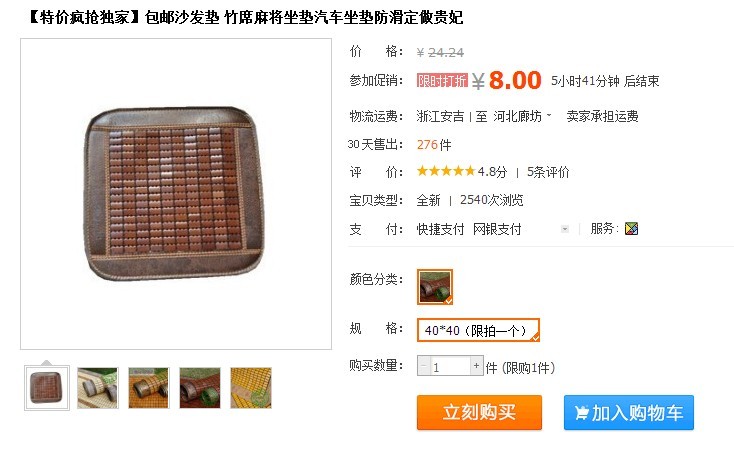Viewport: 734px width, 451px height.
Task: Click the 立刻购买 buy now button
Action: click(479, 413)
